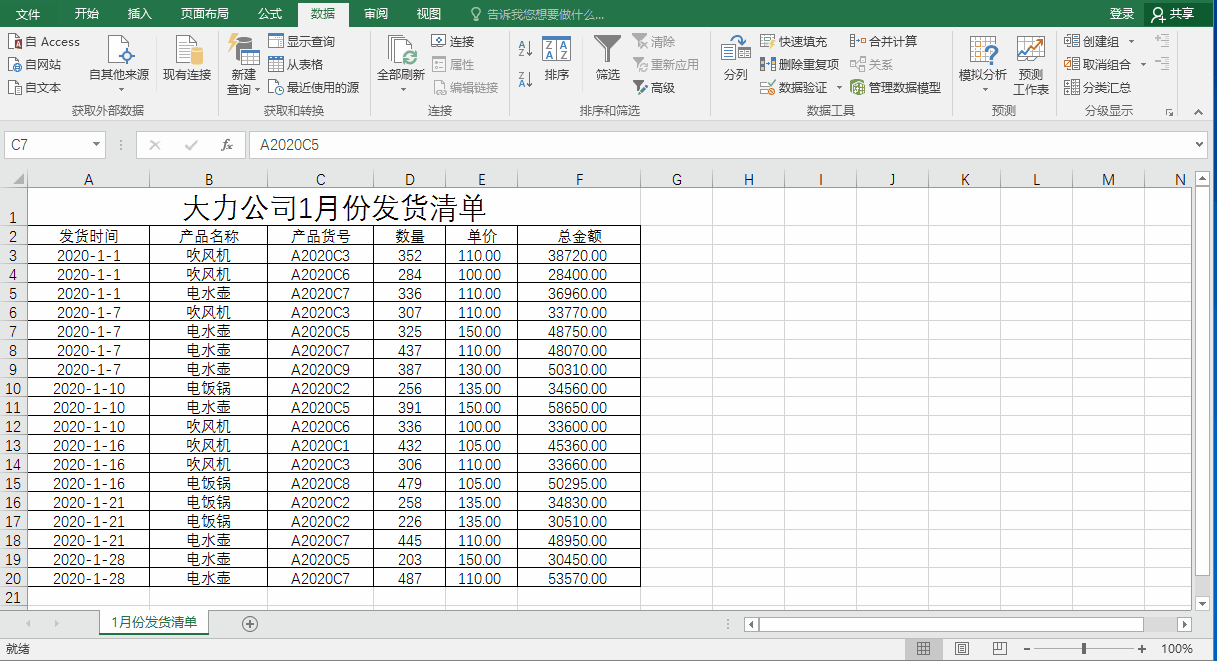Screen dimensions: 1217x661
Task: Sort ascending A to Z
Action: pyautogui.click(x=526, y=47)
